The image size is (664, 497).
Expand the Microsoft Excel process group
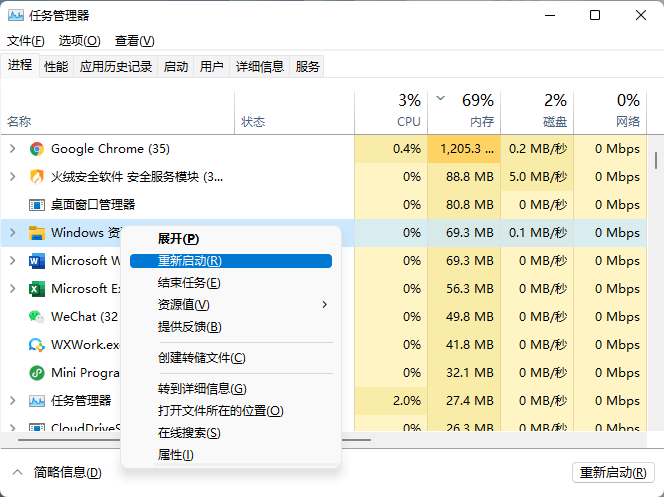[x=13, y=288]
